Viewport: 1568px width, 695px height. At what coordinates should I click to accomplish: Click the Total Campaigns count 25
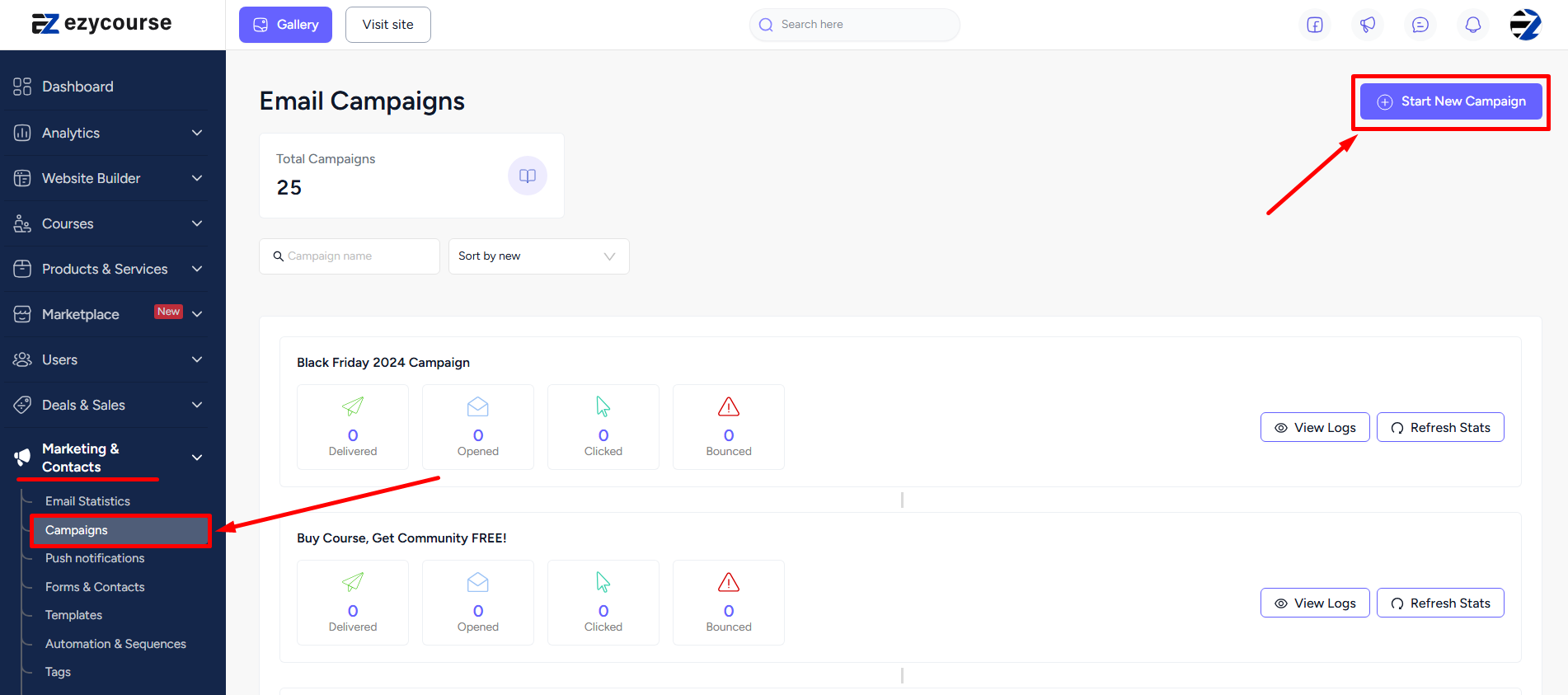point(289,188)
